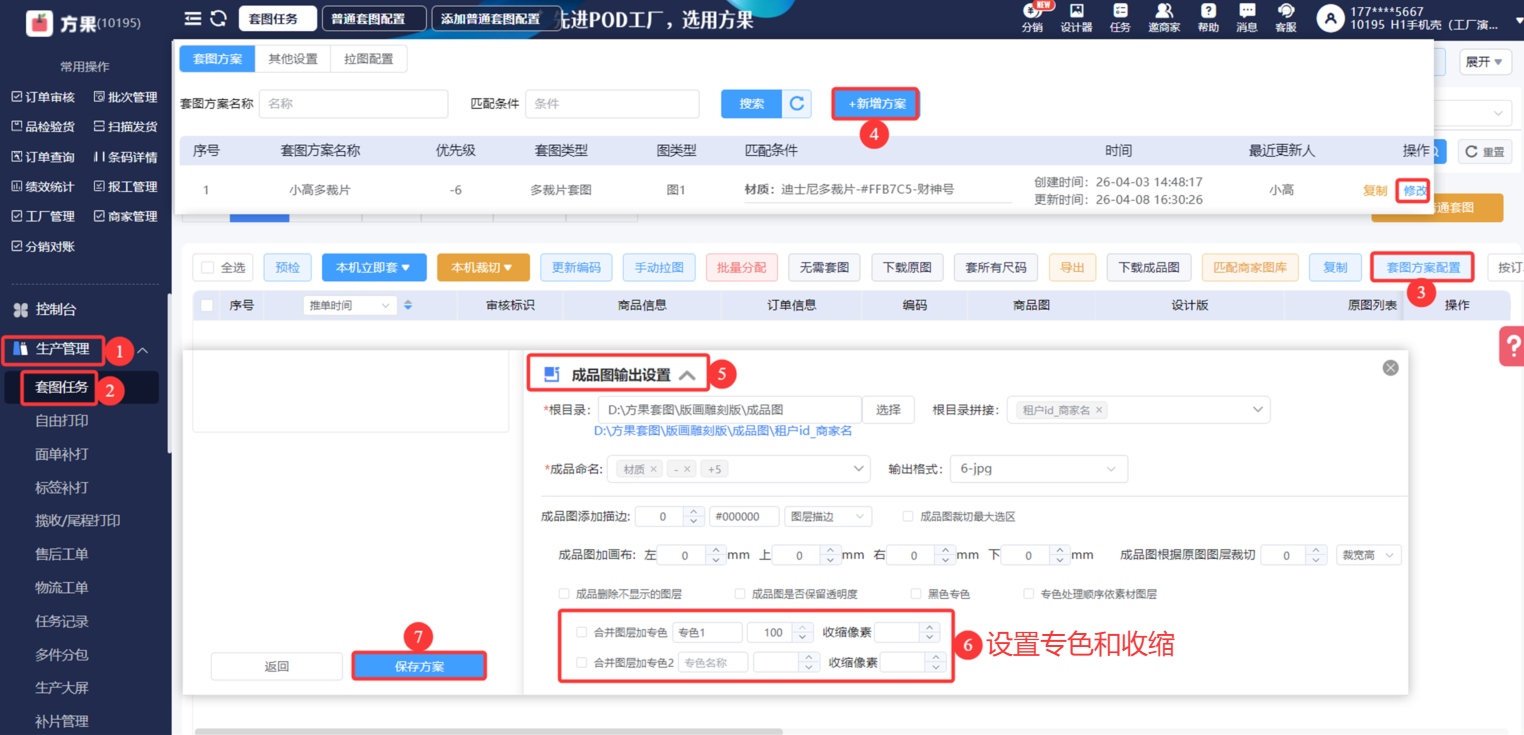Click the 保存方案 button
Image resolution: width=1524 pixels, height=735 pixels.
tap(419, 667)
